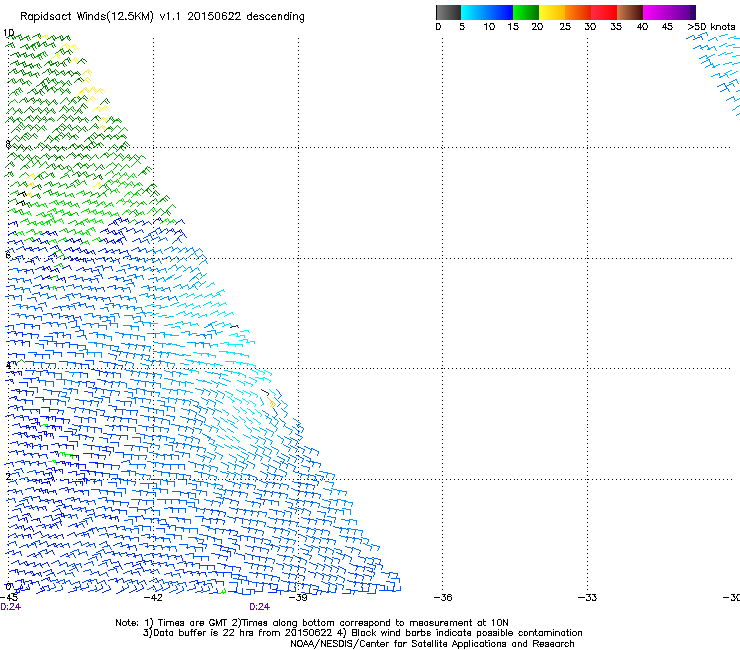Click the latitude axis label '10'
The image size is (740, 650).
tap(8, 33)
